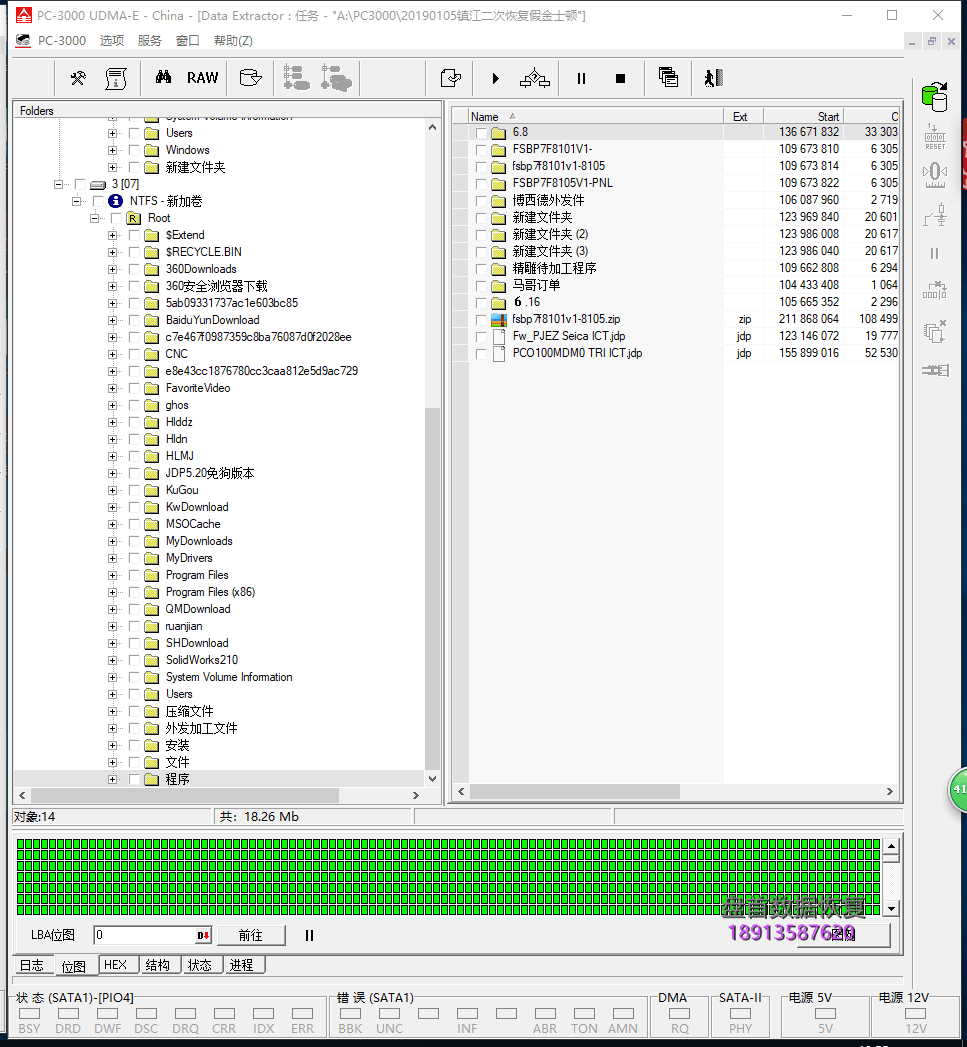The width and height of the screenshot is (967, 1047).
Task: Click the Stop button in top toolbar
Action: point(620,78)
